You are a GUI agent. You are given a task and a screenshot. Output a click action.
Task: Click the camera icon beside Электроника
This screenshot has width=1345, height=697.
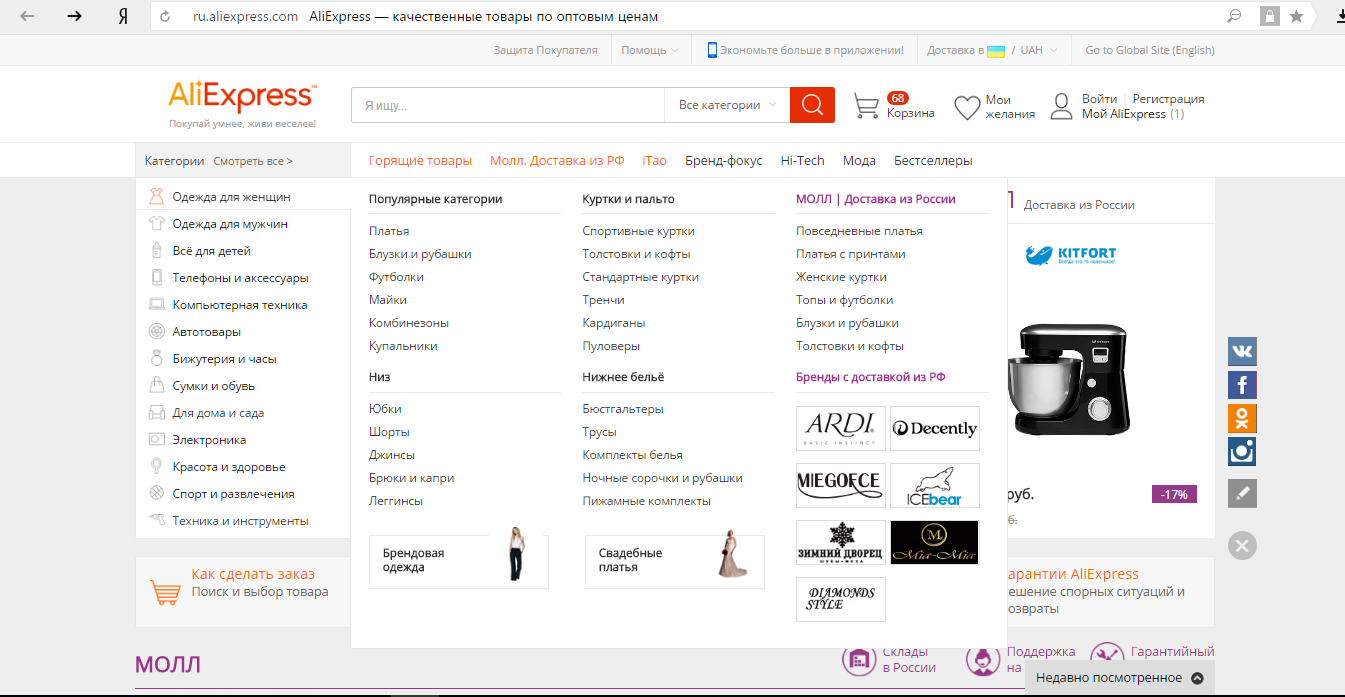point(156,440)
